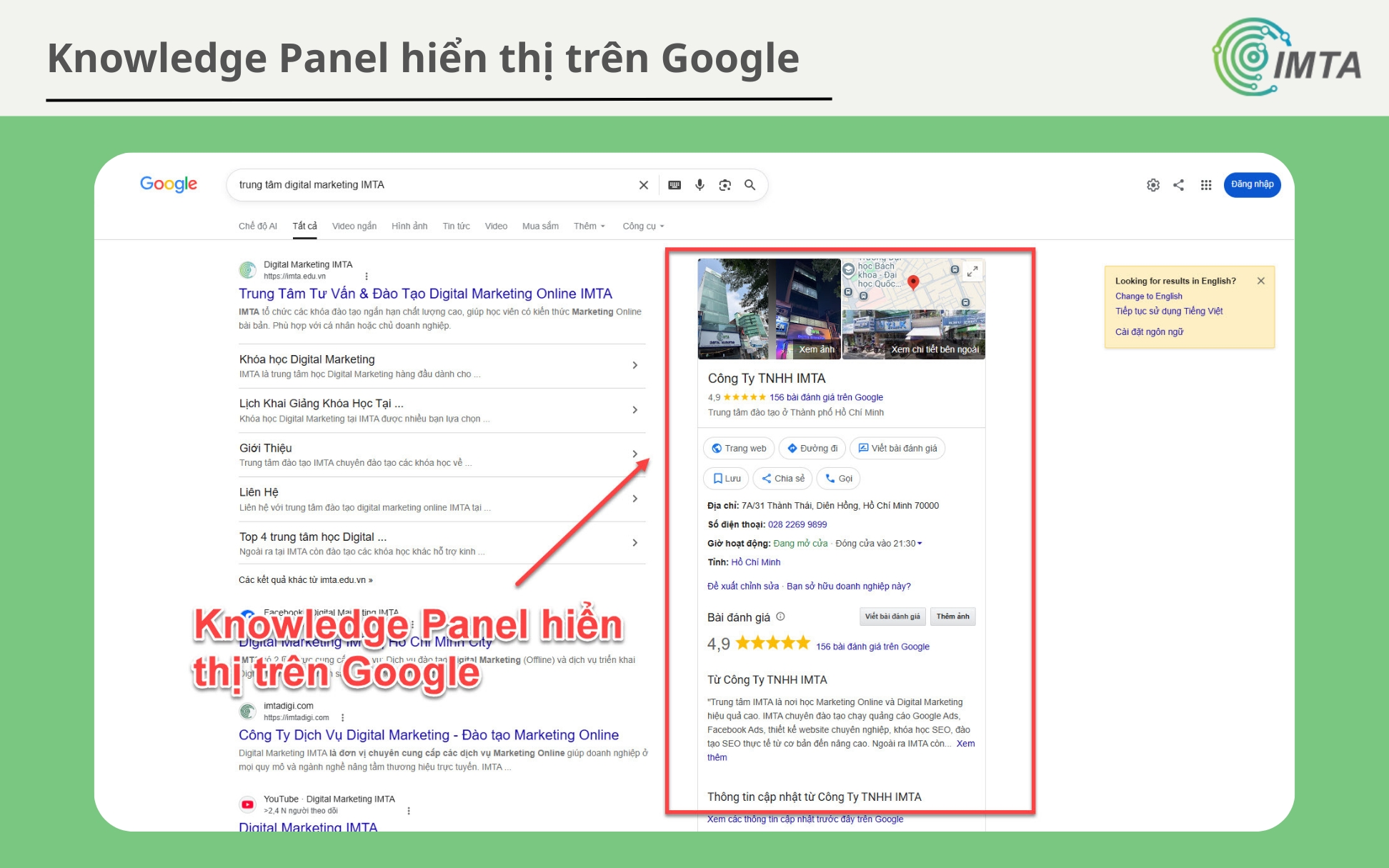
Task: Open Công Ty Dịch Vụ Digital Marketing result
Action: (x=429, y=735)
